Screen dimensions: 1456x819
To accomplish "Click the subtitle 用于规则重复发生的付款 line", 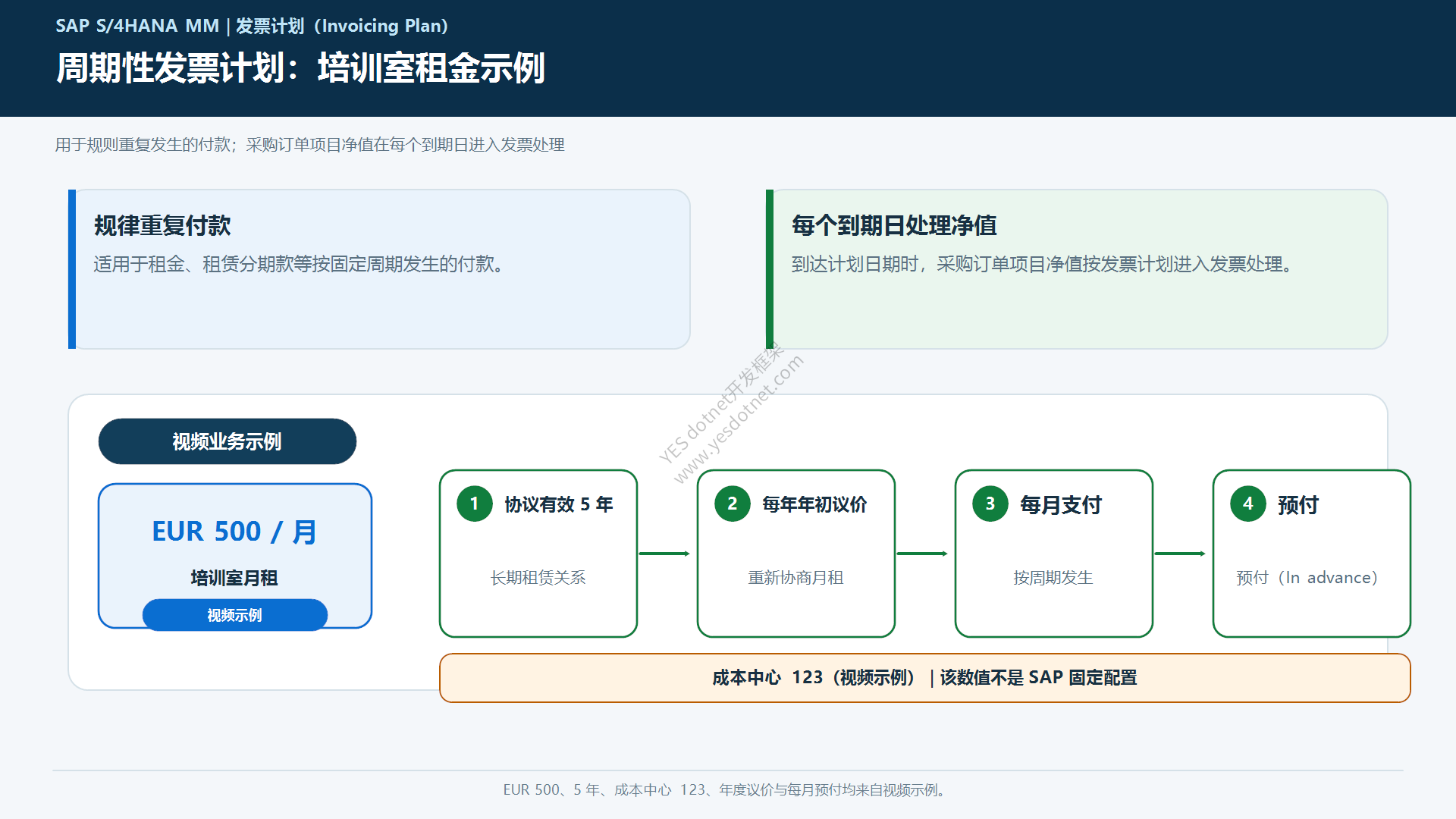I will (309, 145).
